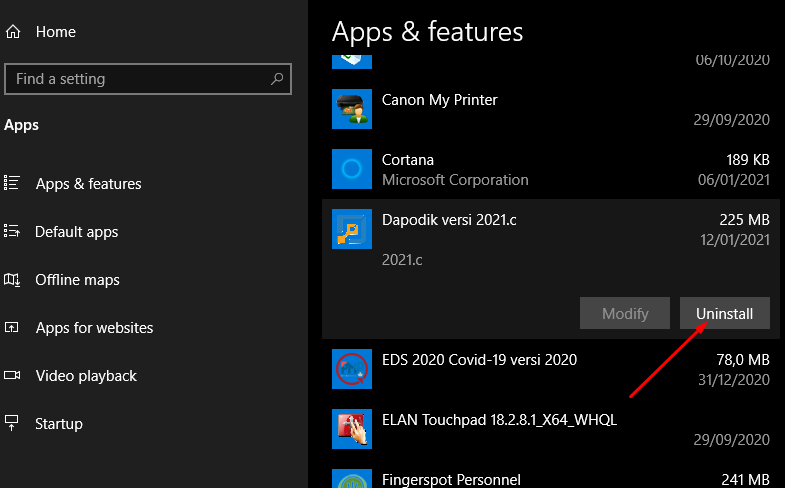Click the 78,0 MB size value
This screenshot has width=785, height=488.
tap(743, 360)
